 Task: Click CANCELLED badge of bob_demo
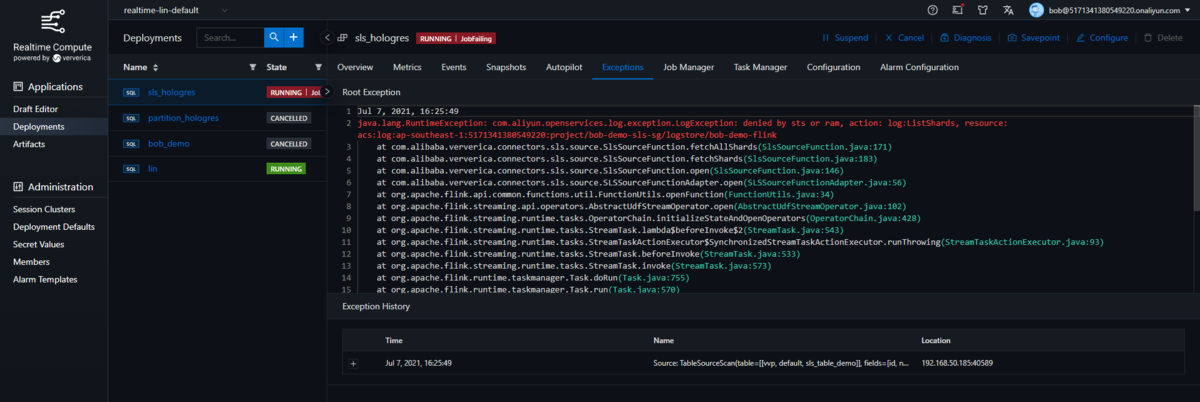pos(288,143)
